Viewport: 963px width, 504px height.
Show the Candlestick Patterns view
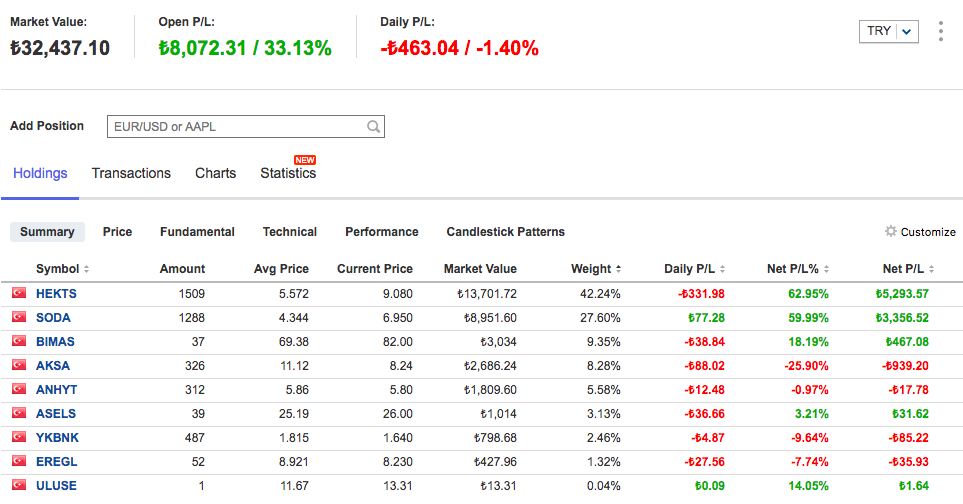[505, 232]
